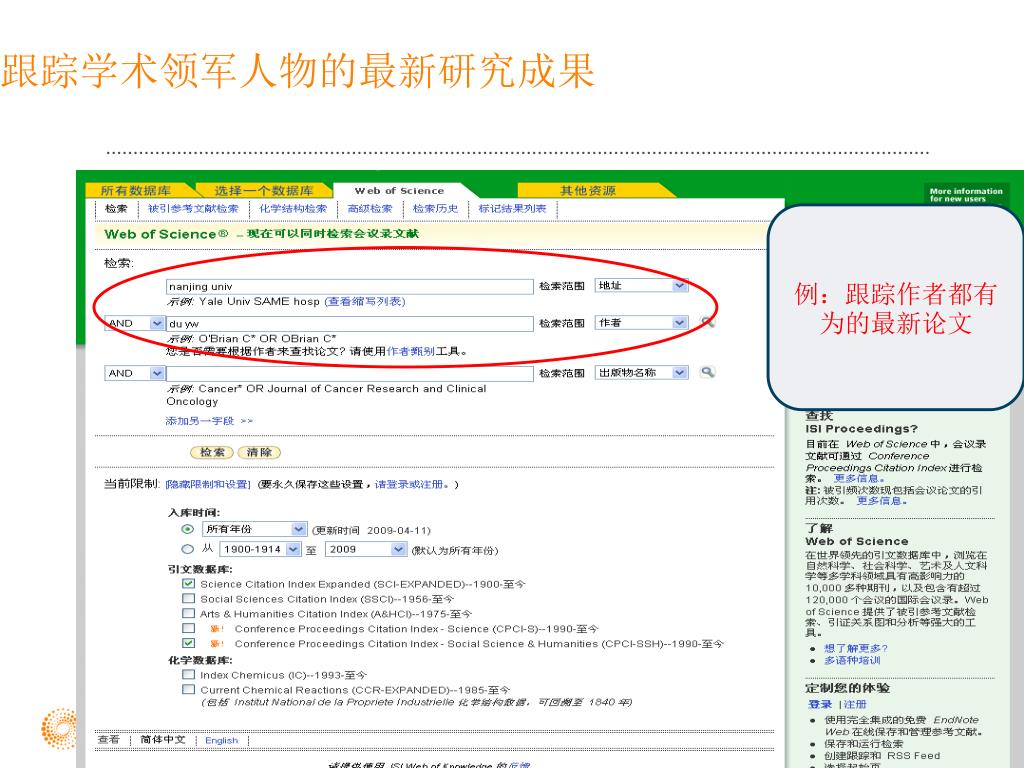Click the empty publication name input field
This screenshot has width=1024, height=768.
pyautogui.click(x=350, y=374)
